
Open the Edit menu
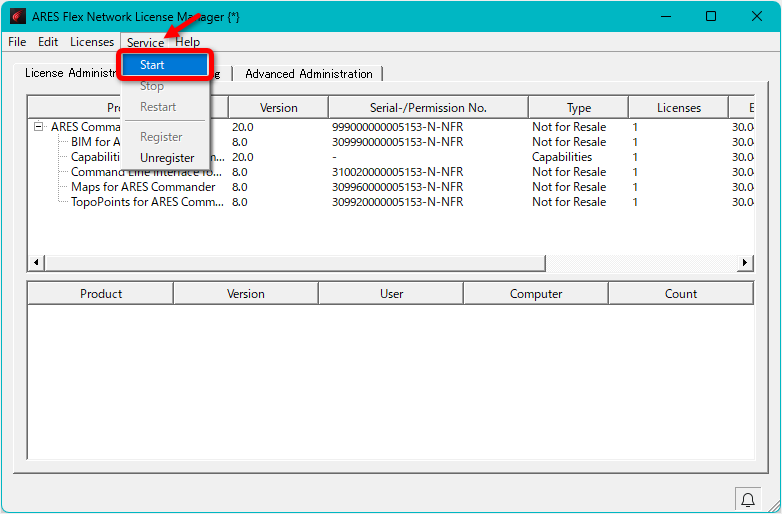[48, 42]
